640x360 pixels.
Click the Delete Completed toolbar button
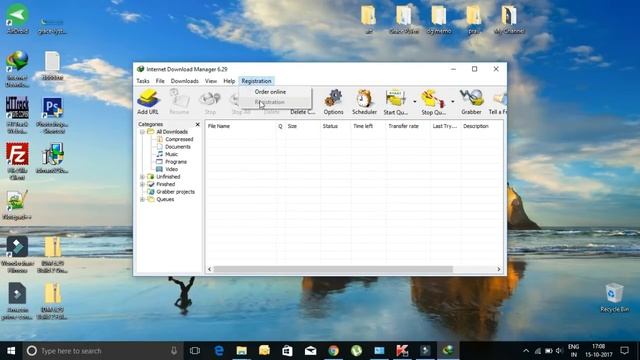[302, 111]
